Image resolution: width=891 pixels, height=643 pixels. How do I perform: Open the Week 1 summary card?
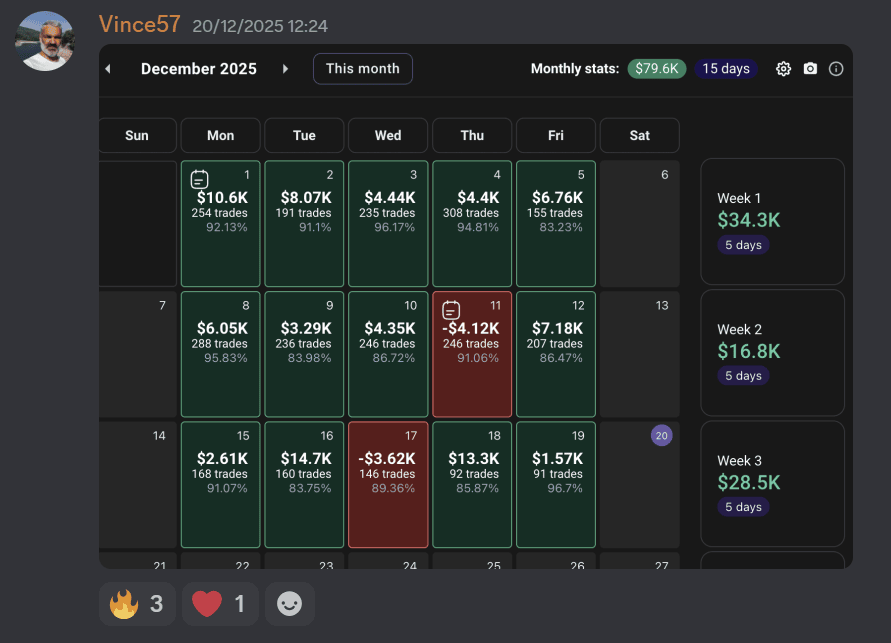point(772,221)
